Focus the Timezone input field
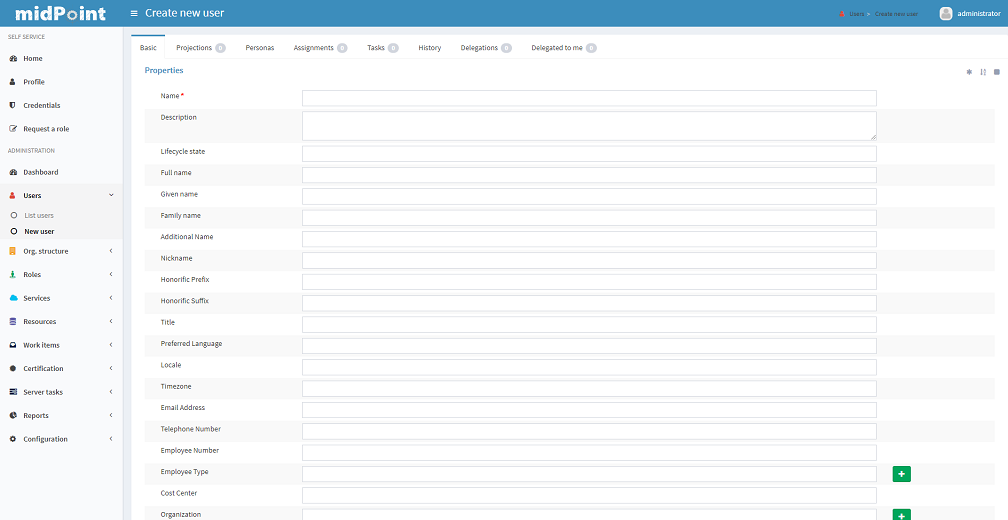 tap(590, 388)
